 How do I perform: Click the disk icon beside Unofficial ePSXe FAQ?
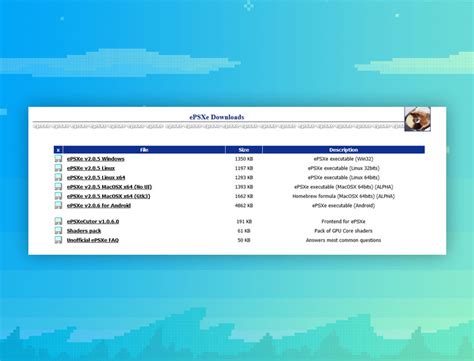tap(58, 240)
